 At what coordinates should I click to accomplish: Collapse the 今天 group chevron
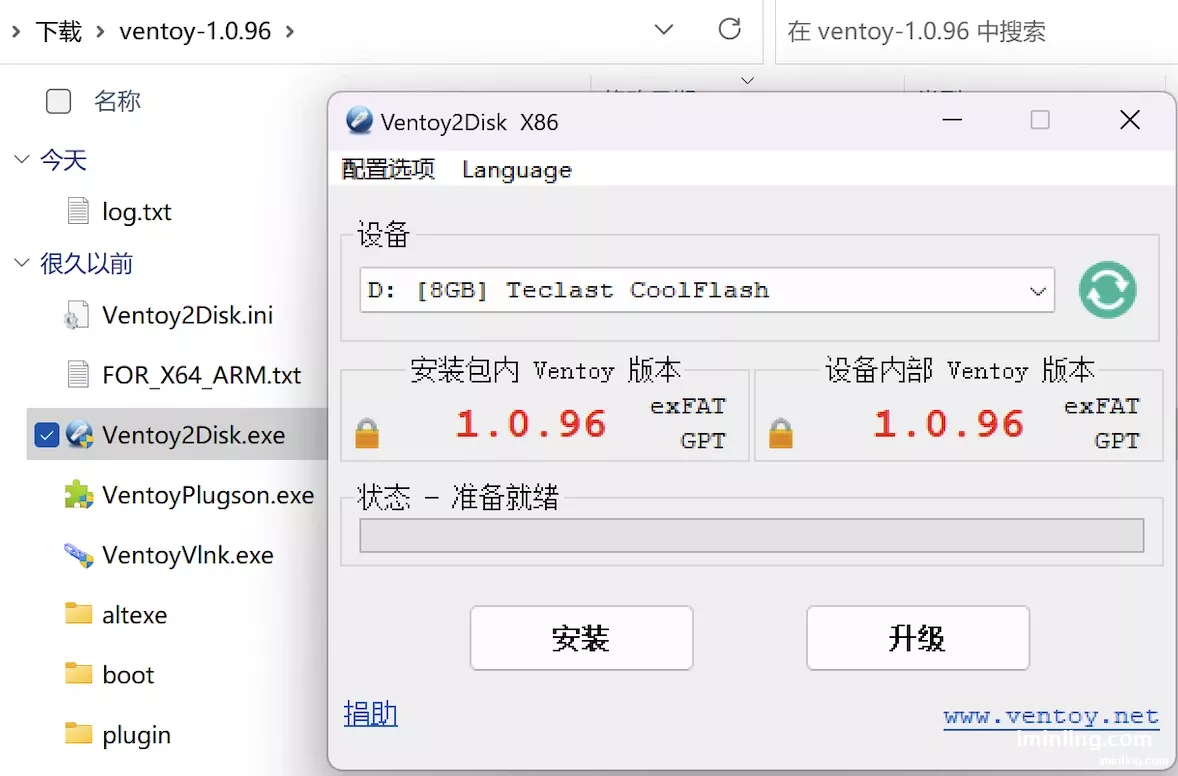22,159
